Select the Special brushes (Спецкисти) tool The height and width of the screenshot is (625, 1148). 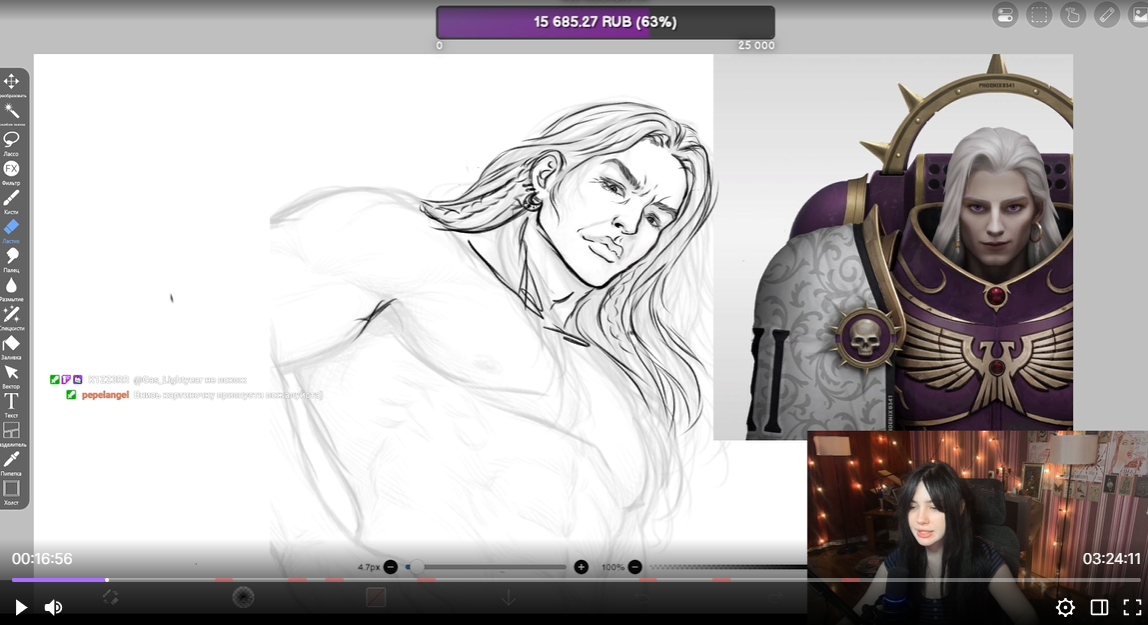point(12,314)
